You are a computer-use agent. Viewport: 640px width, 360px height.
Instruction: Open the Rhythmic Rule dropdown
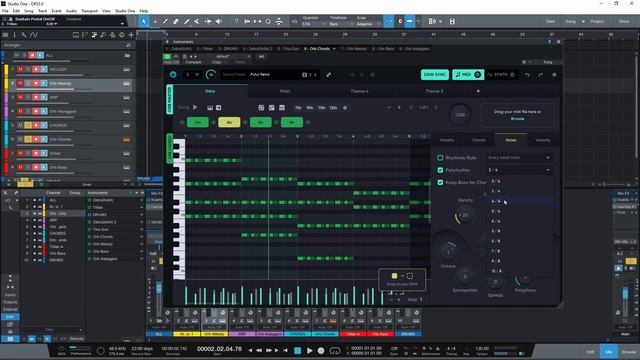pos(519,158)
